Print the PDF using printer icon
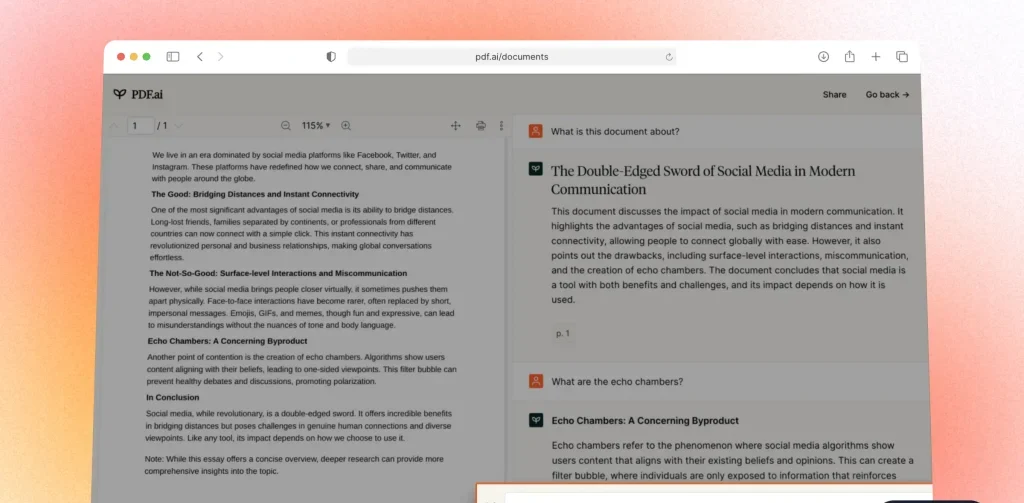1024x503 pixels. click(481, 126)
